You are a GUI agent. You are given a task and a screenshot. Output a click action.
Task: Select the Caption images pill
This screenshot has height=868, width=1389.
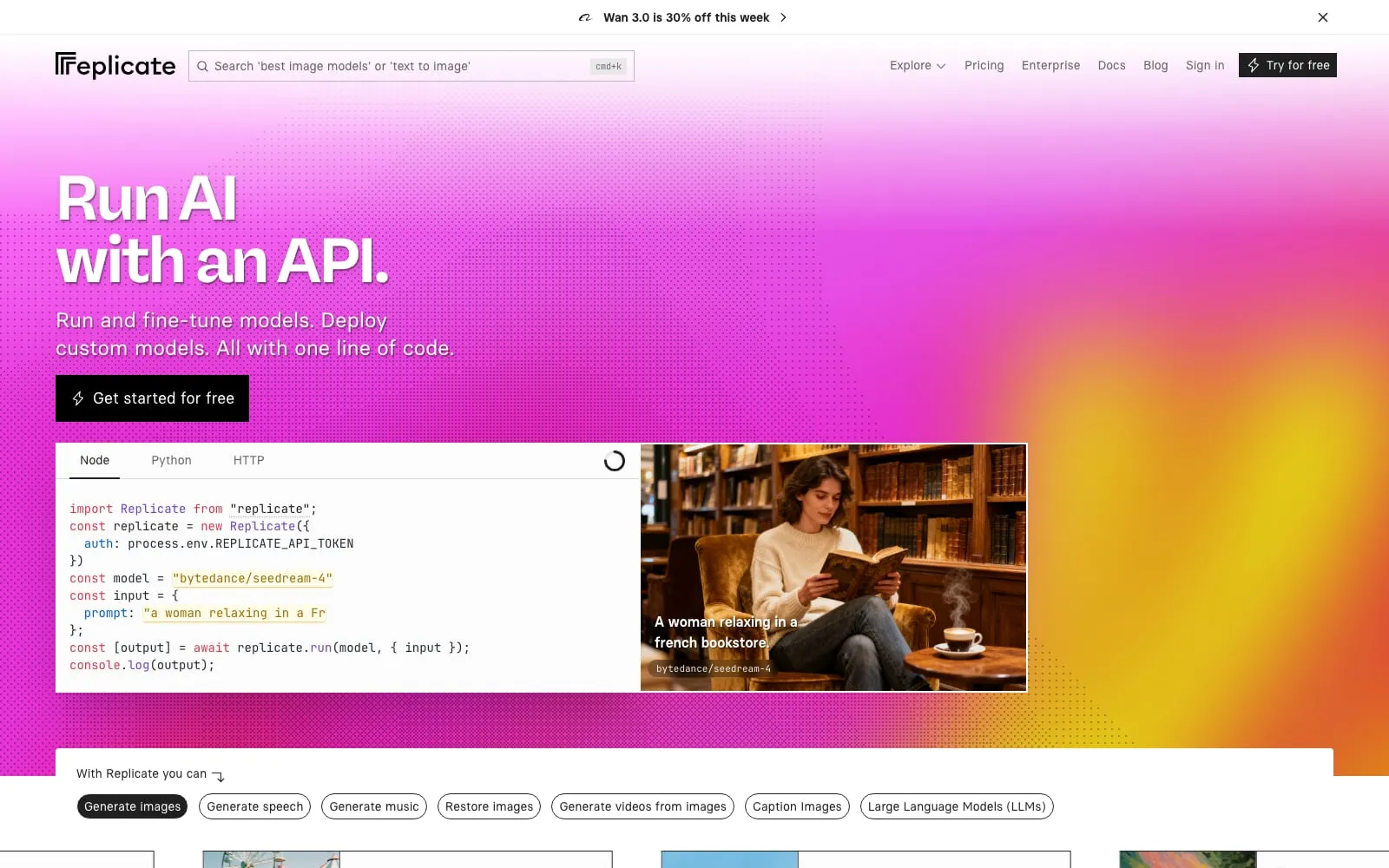click(797, 806)
